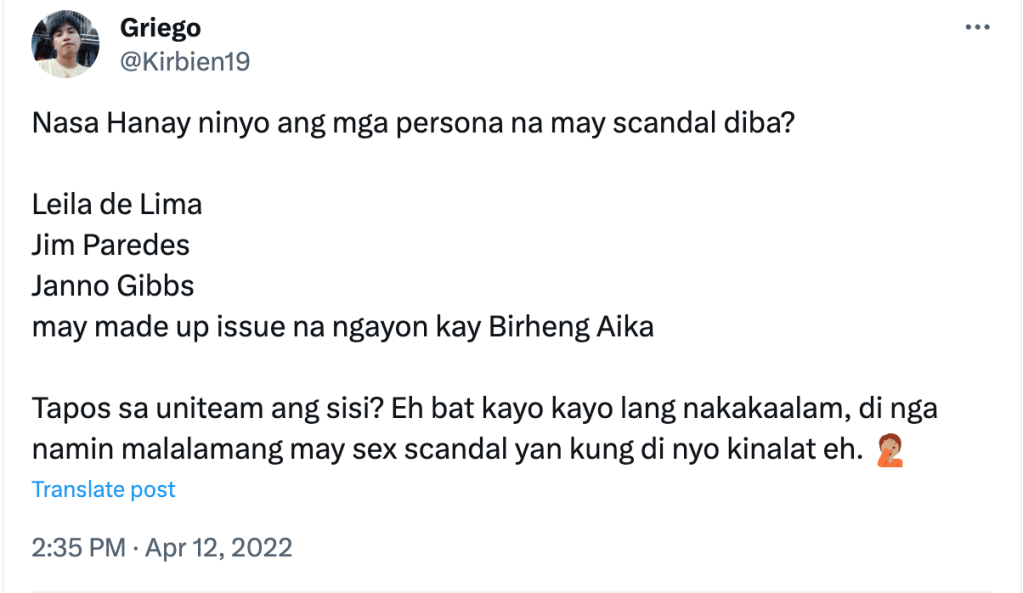Click the facepalm emoji in the tweet
Viewport: 1023px width, 593px height.
pyautogui.click(x=888, y=451)
